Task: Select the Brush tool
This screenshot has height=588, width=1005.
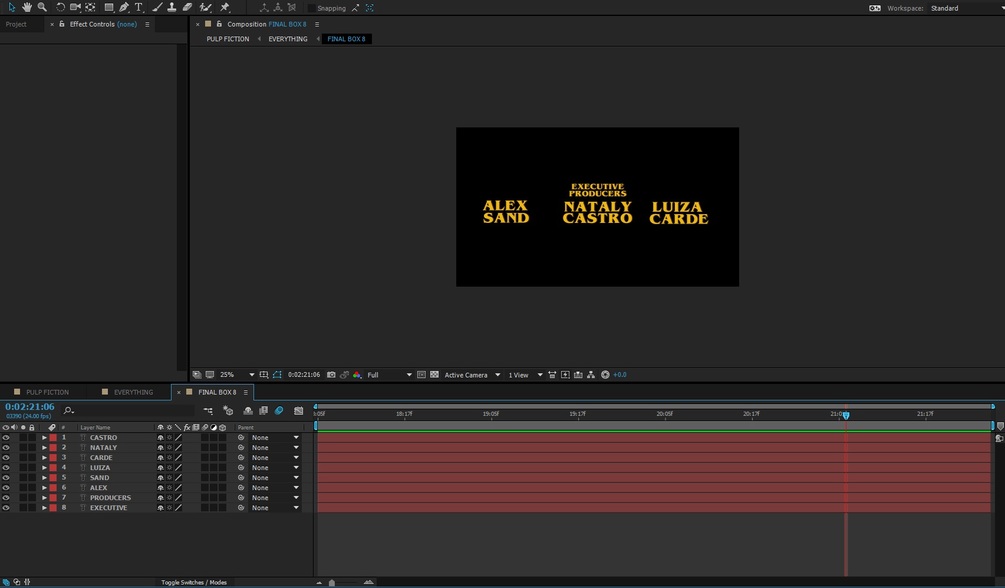Action: (157, 8)
